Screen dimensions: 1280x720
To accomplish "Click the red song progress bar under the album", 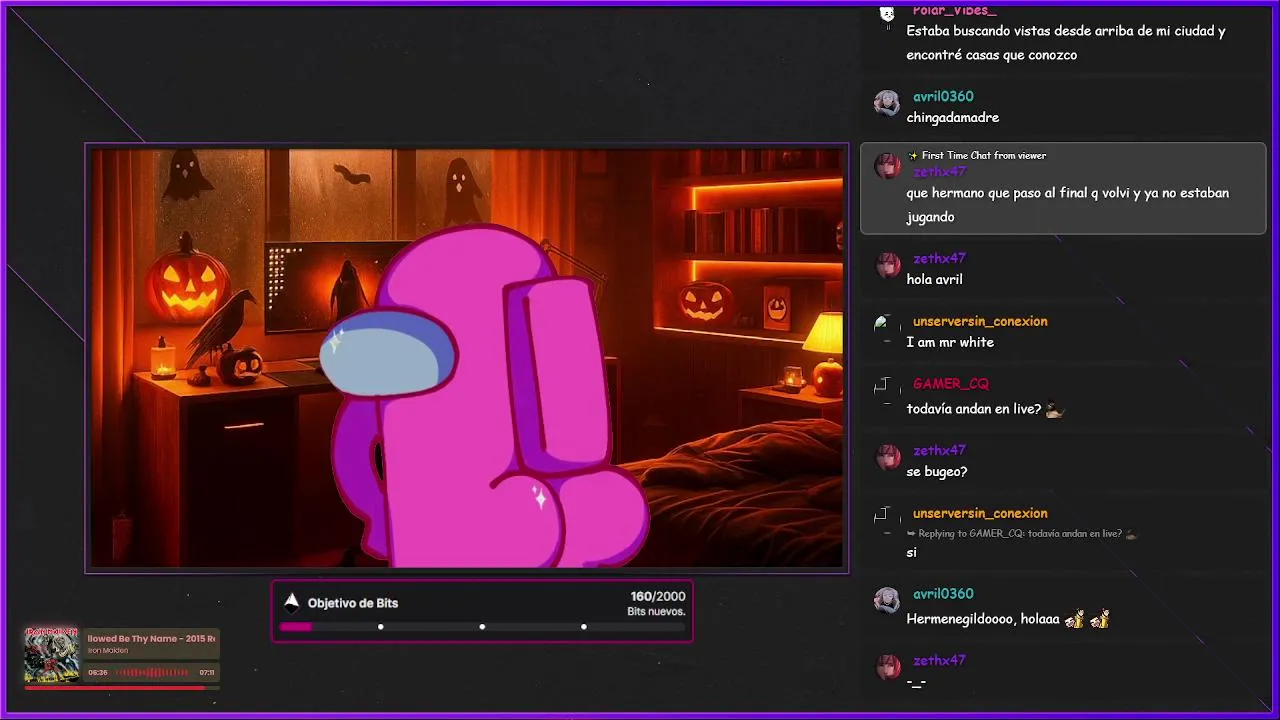I will click(x=122, y=688).
